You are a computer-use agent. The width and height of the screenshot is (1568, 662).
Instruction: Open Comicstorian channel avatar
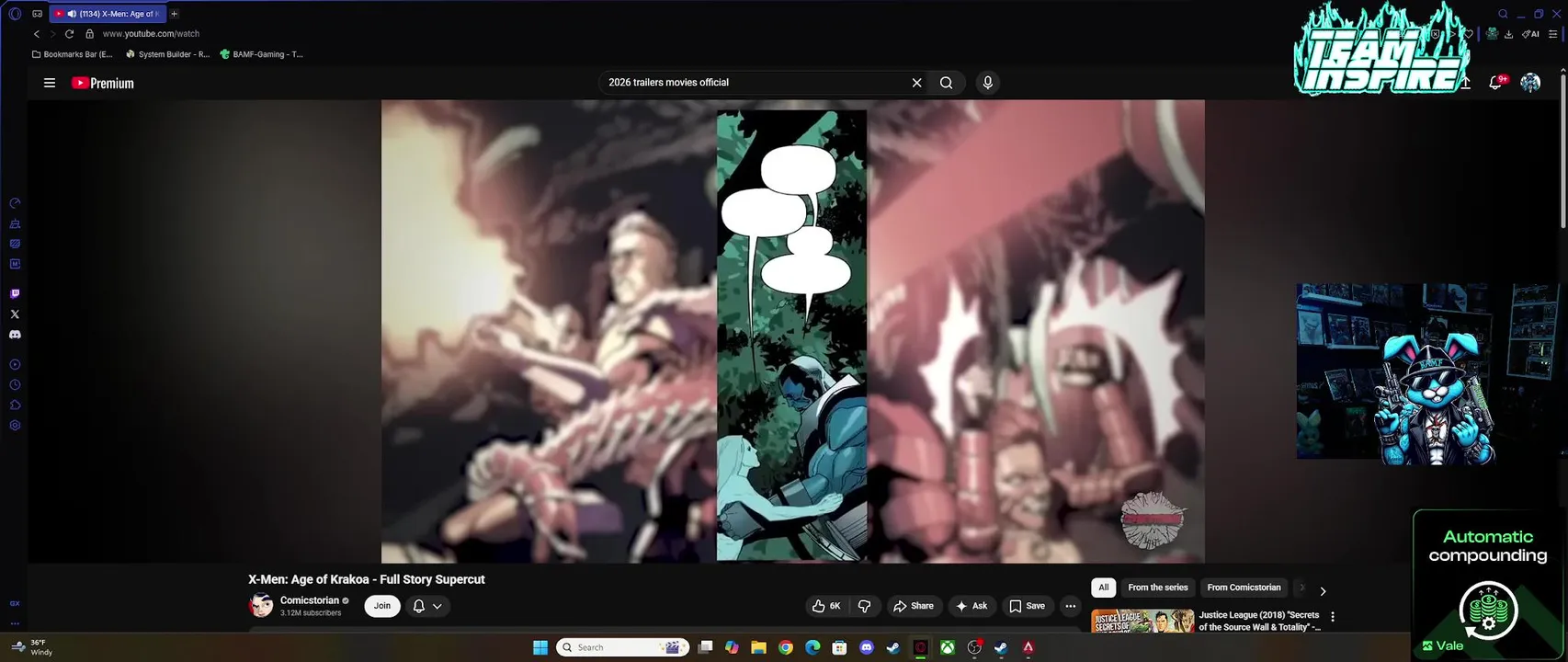[261, 605]
